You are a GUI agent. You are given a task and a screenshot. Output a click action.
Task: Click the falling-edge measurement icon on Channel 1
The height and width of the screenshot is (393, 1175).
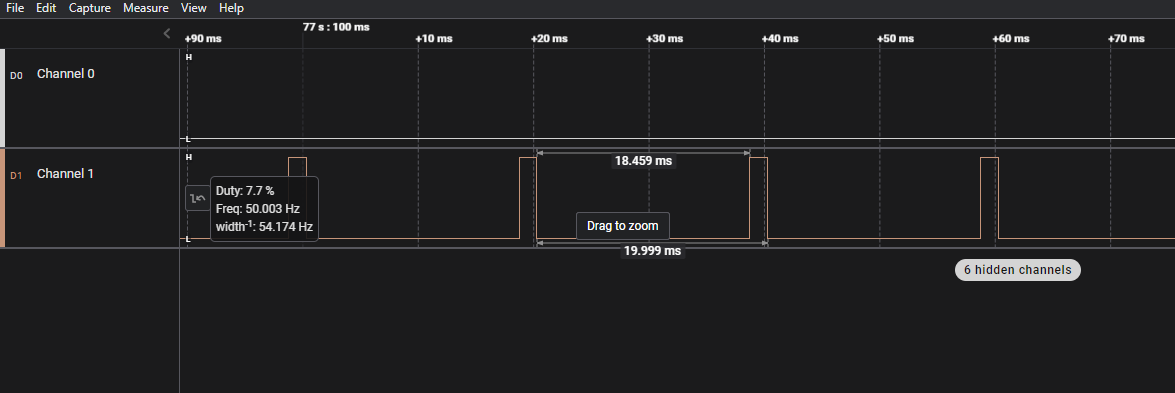pos(198,199)
